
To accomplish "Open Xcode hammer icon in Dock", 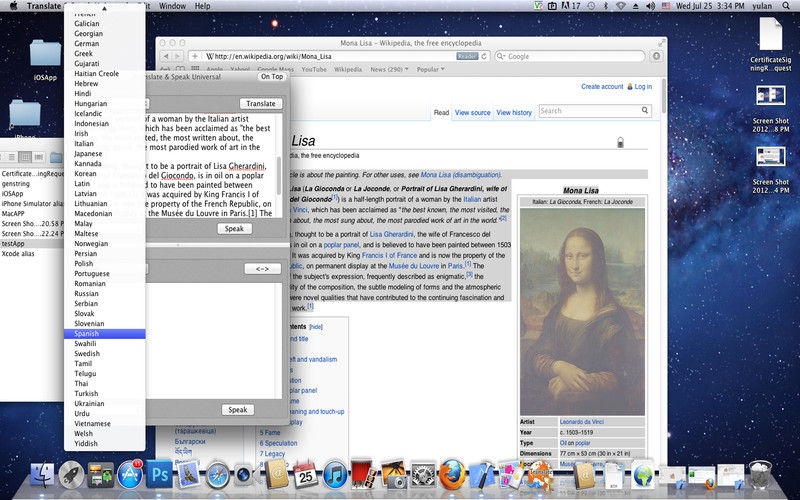I will [482, 475].
